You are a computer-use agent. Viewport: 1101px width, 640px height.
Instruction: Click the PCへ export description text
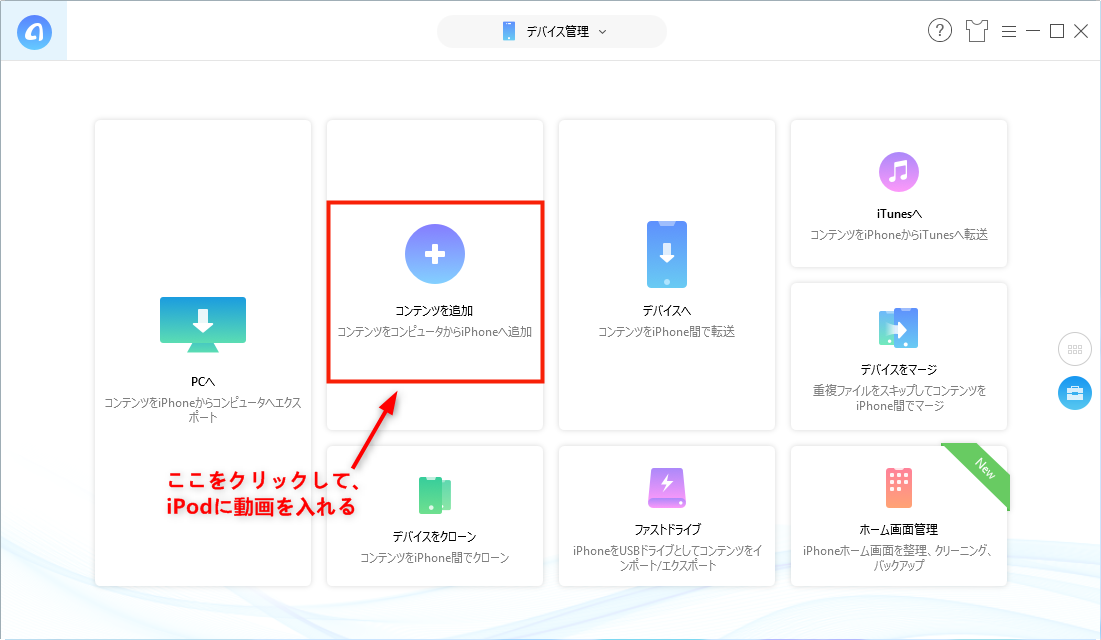pos(203,410)
